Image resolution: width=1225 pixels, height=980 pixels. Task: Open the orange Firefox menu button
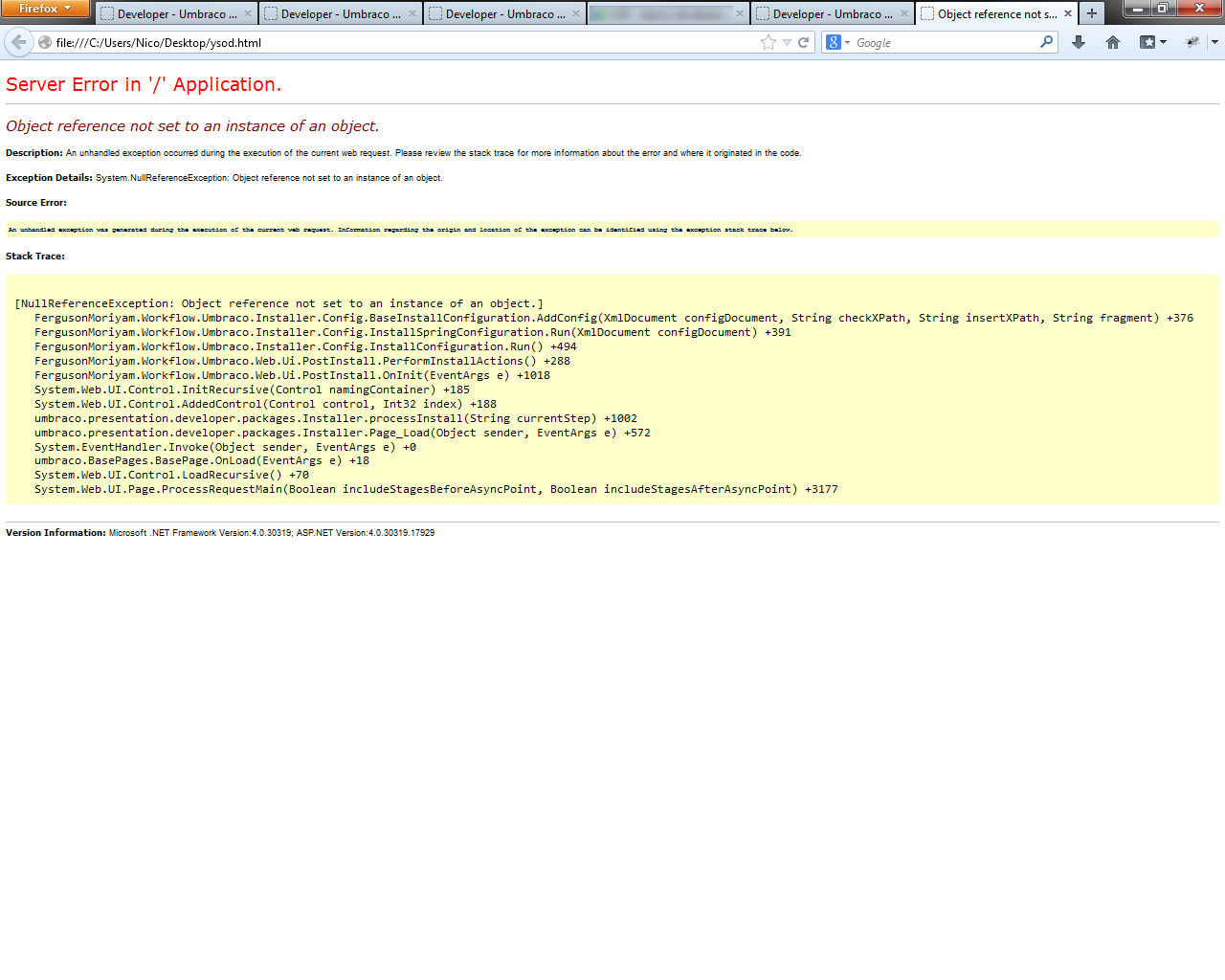coord(45,9)
